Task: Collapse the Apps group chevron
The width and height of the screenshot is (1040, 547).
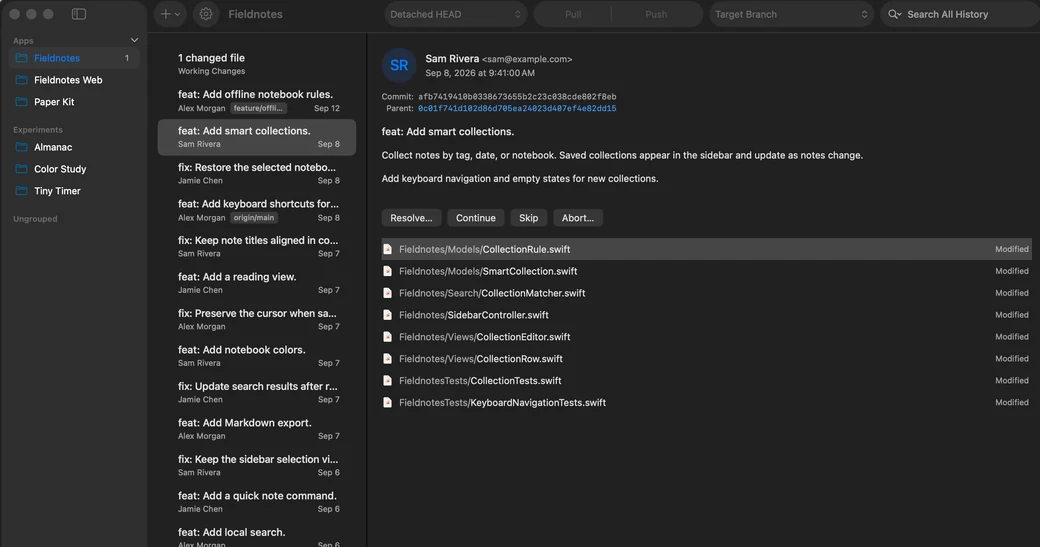Action: 134,40
